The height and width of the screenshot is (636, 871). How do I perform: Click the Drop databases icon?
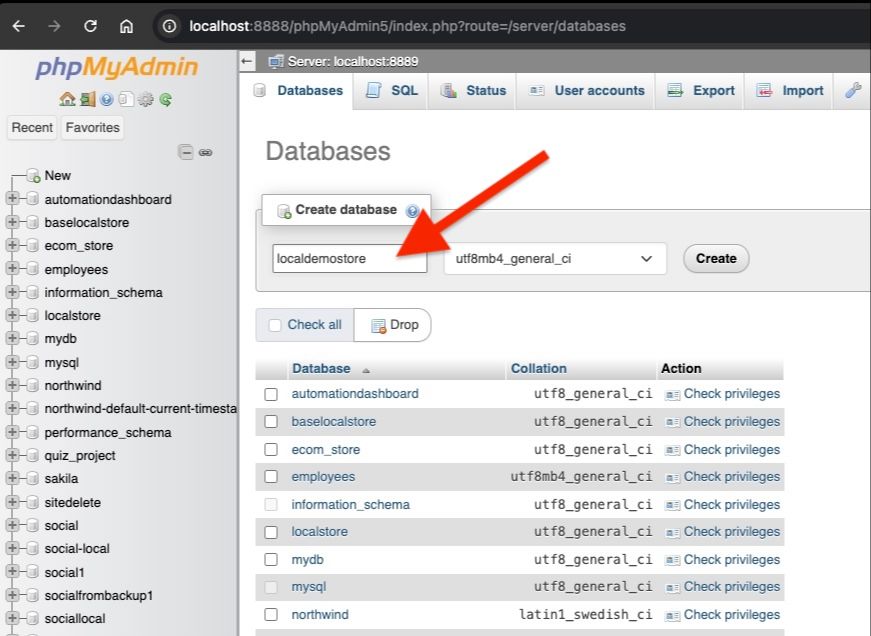[x=378, y=325]
